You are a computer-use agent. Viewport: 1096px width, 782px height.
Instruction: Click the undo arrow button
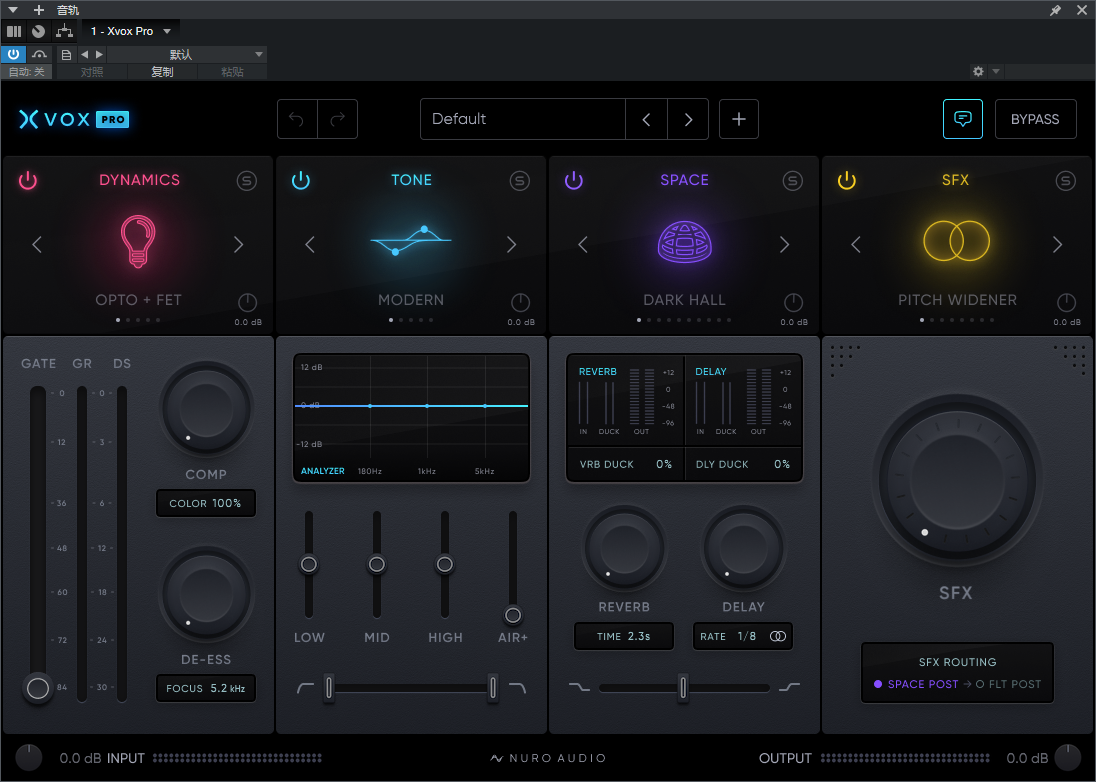(297, 120)
